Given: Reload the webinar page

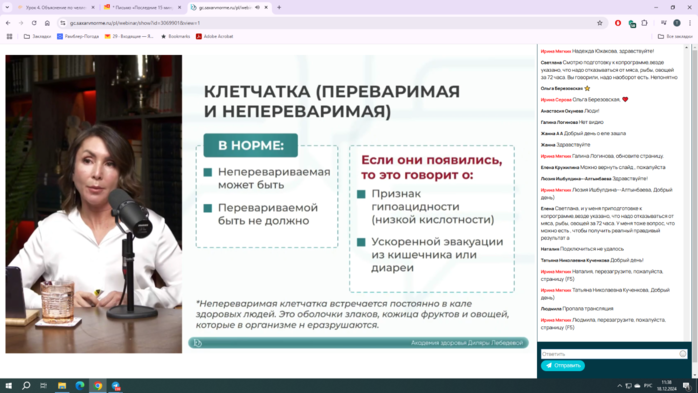Looking at the screenshot, I should [34, 23].
